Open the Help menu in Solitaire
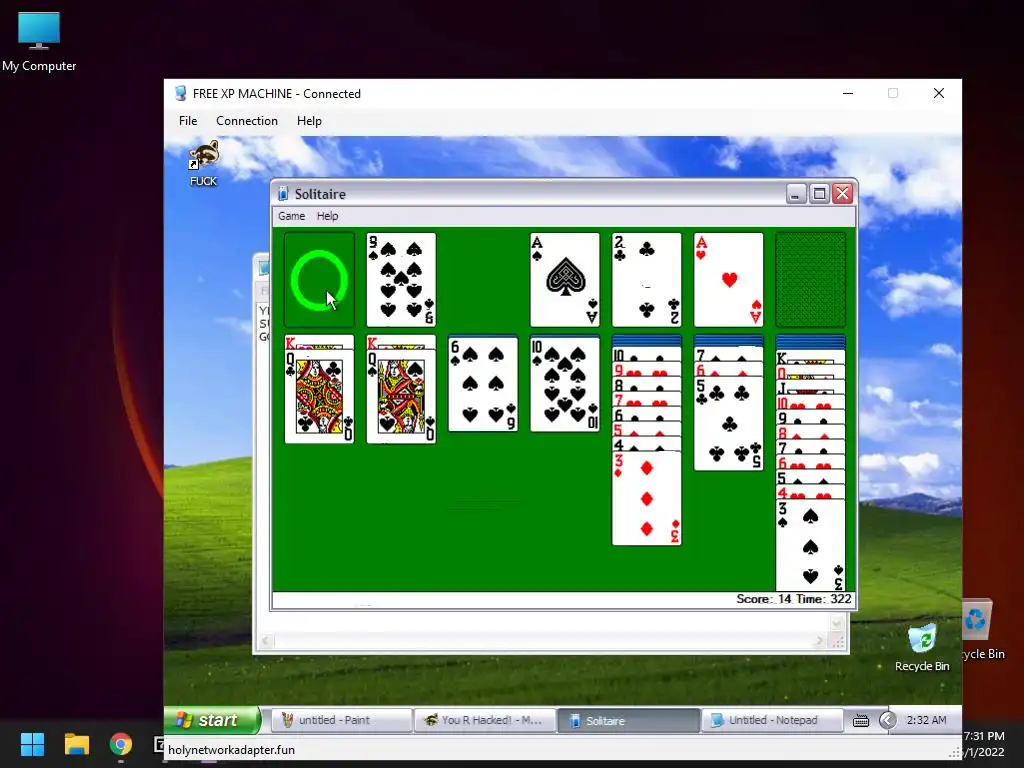Image resolution: width=1024 pixels, height=768 pixels. click(x=327, y=216)
